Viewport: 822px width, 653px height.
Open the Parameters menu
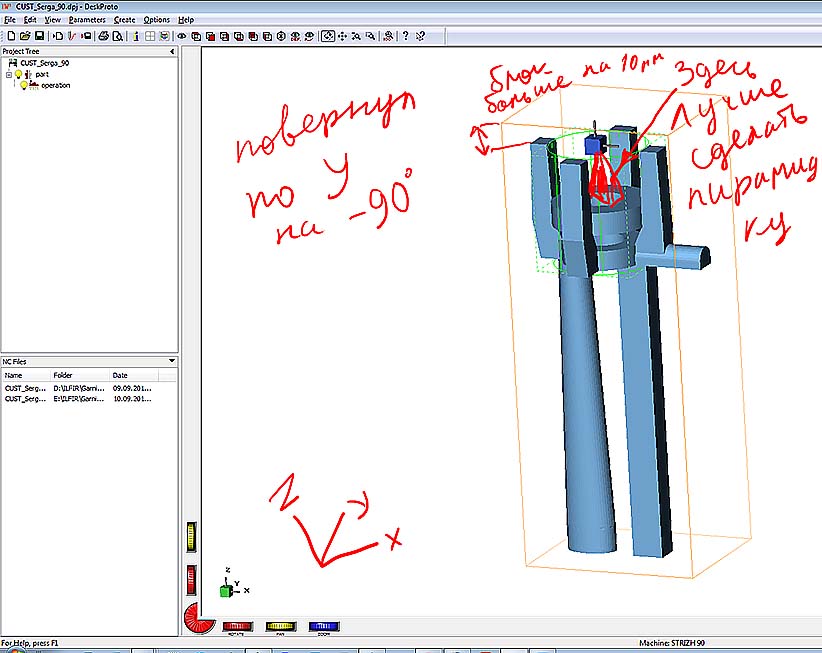point(87,20)
